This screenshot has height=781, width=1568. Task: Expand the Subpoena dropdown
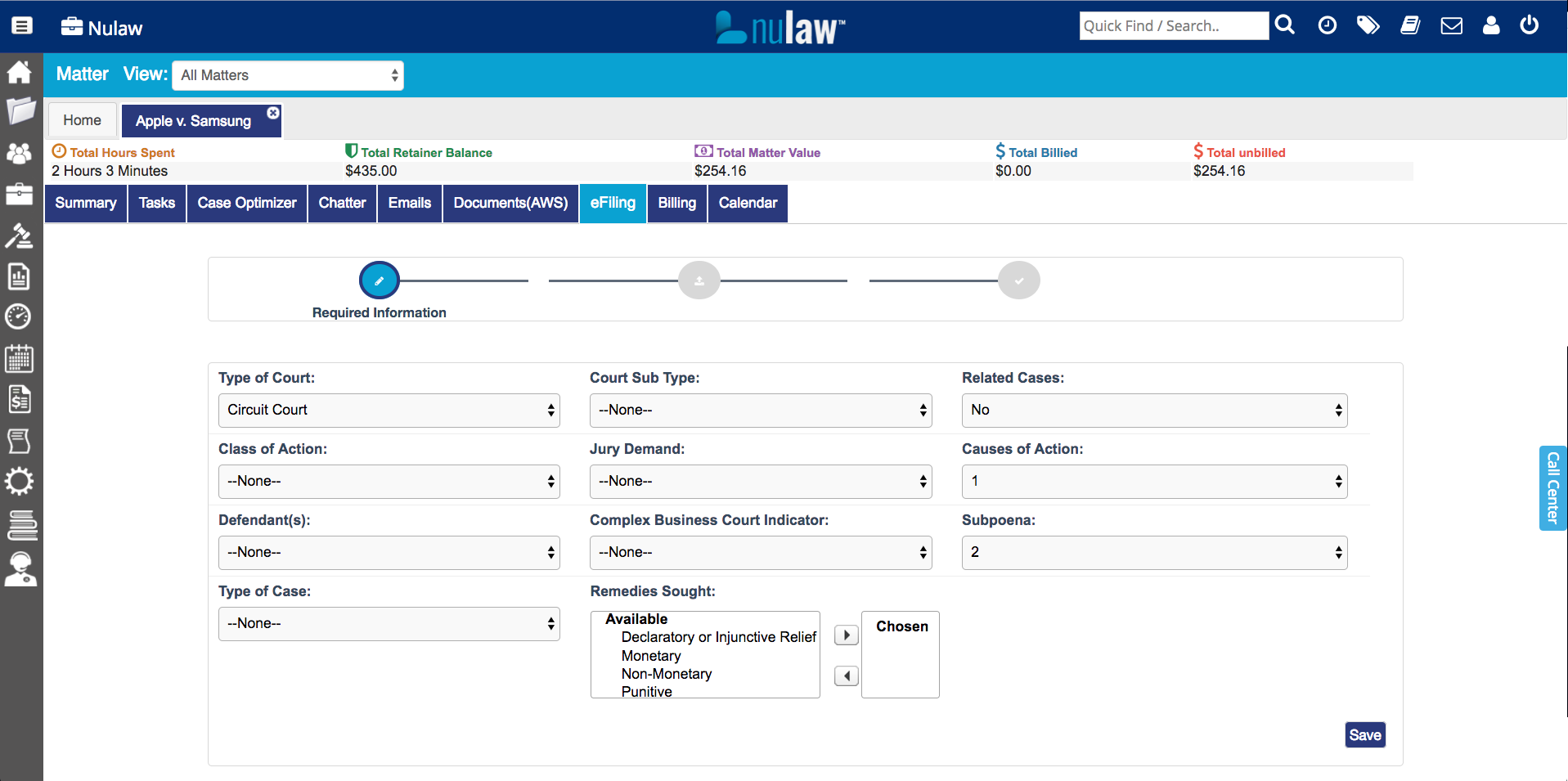click(1153, 553)
